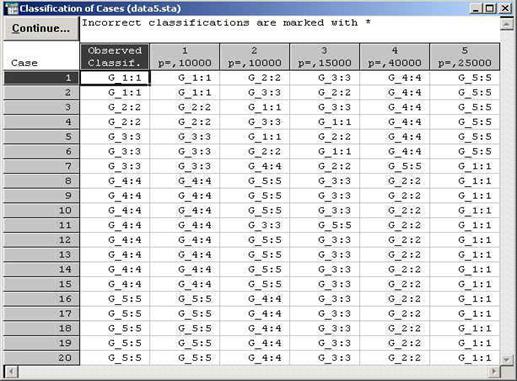
Task: Click case 4 column 3 cell G_1:1
Action: 325,122
